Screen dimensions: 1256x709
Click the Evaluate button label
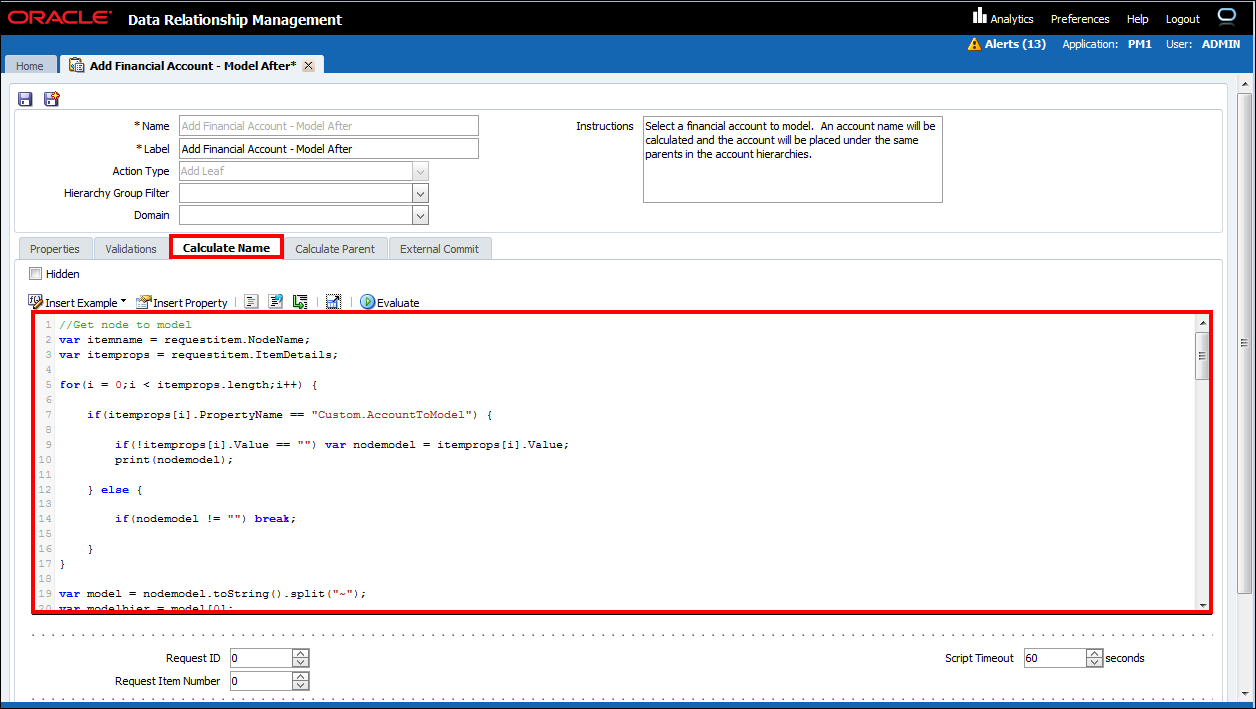(x=398, y=303)
